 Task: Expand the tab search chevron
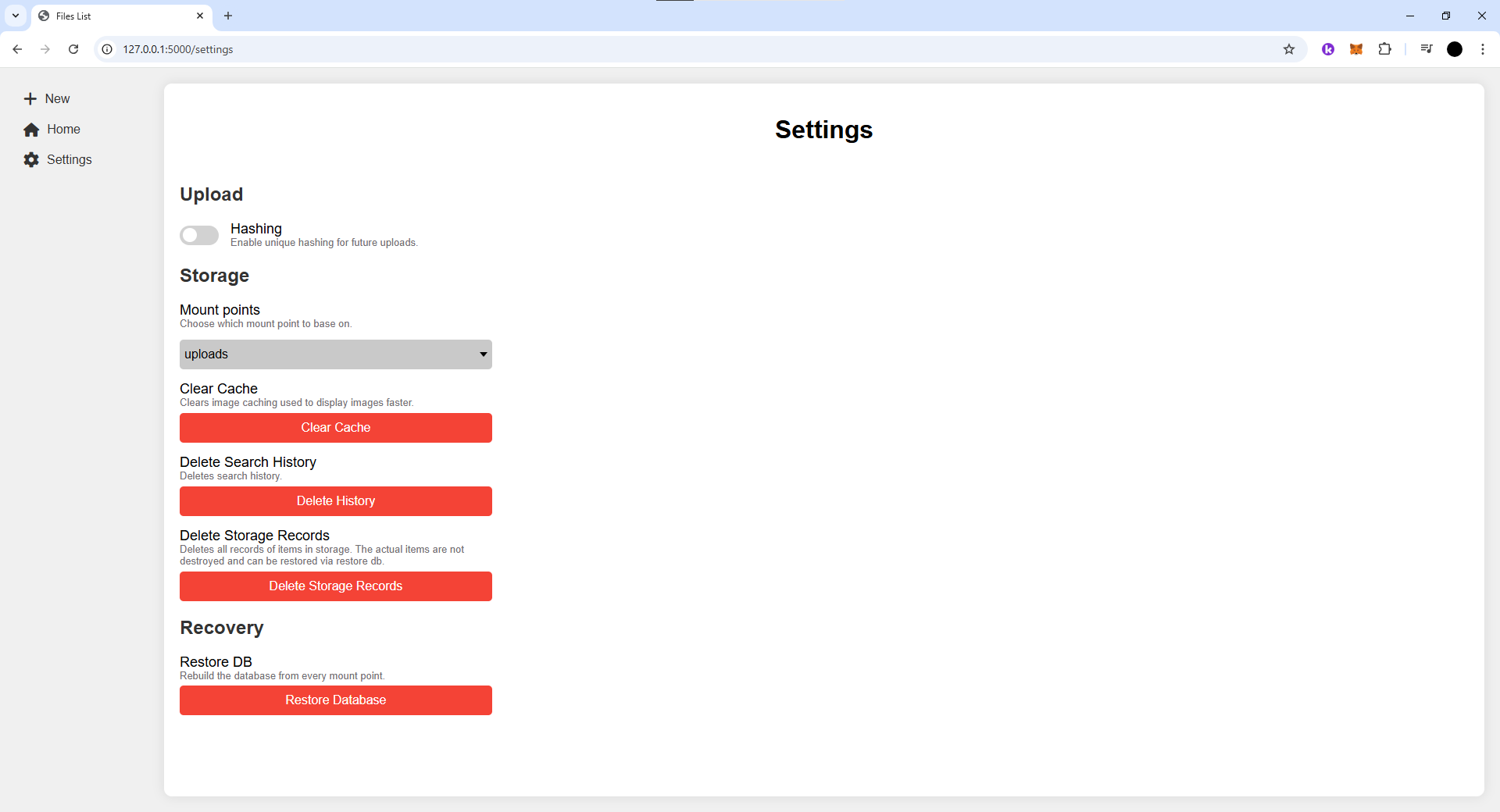click(x=16, y=16)
